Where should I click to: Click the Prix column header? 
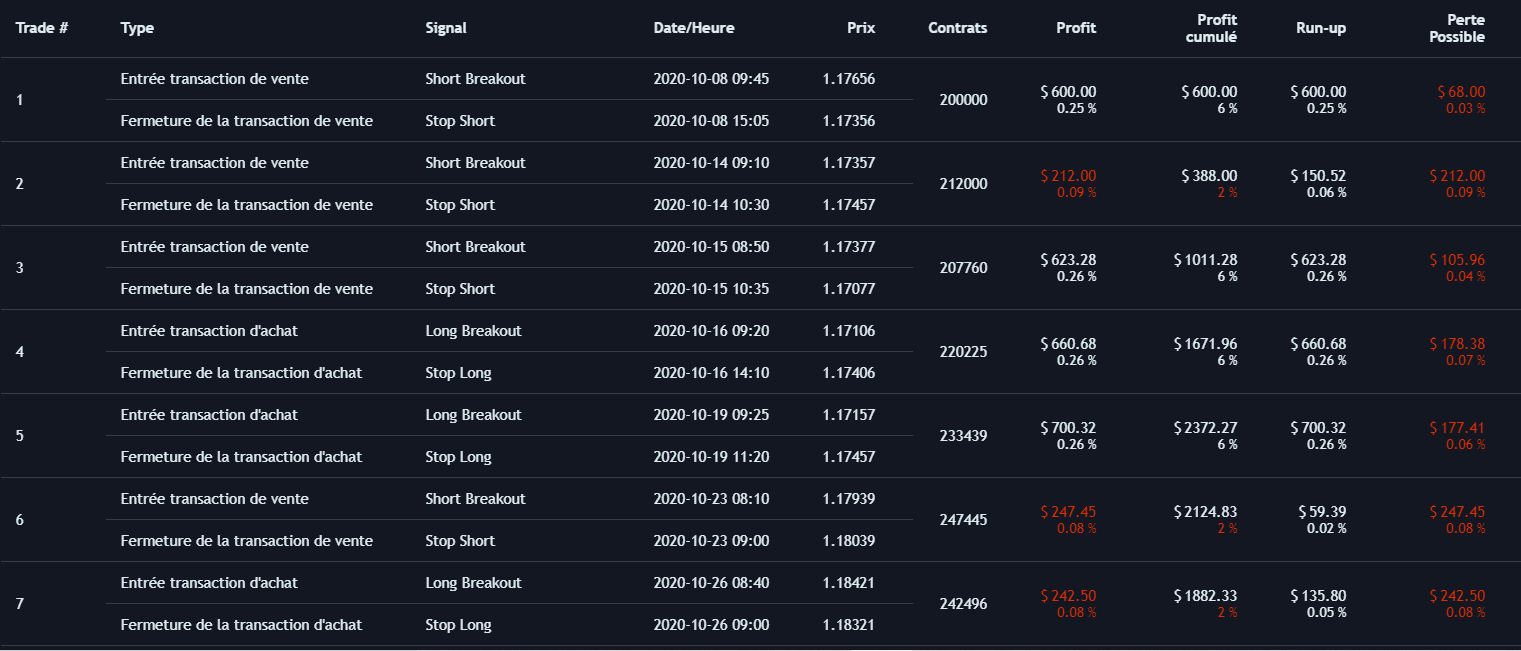click(861, 28)
